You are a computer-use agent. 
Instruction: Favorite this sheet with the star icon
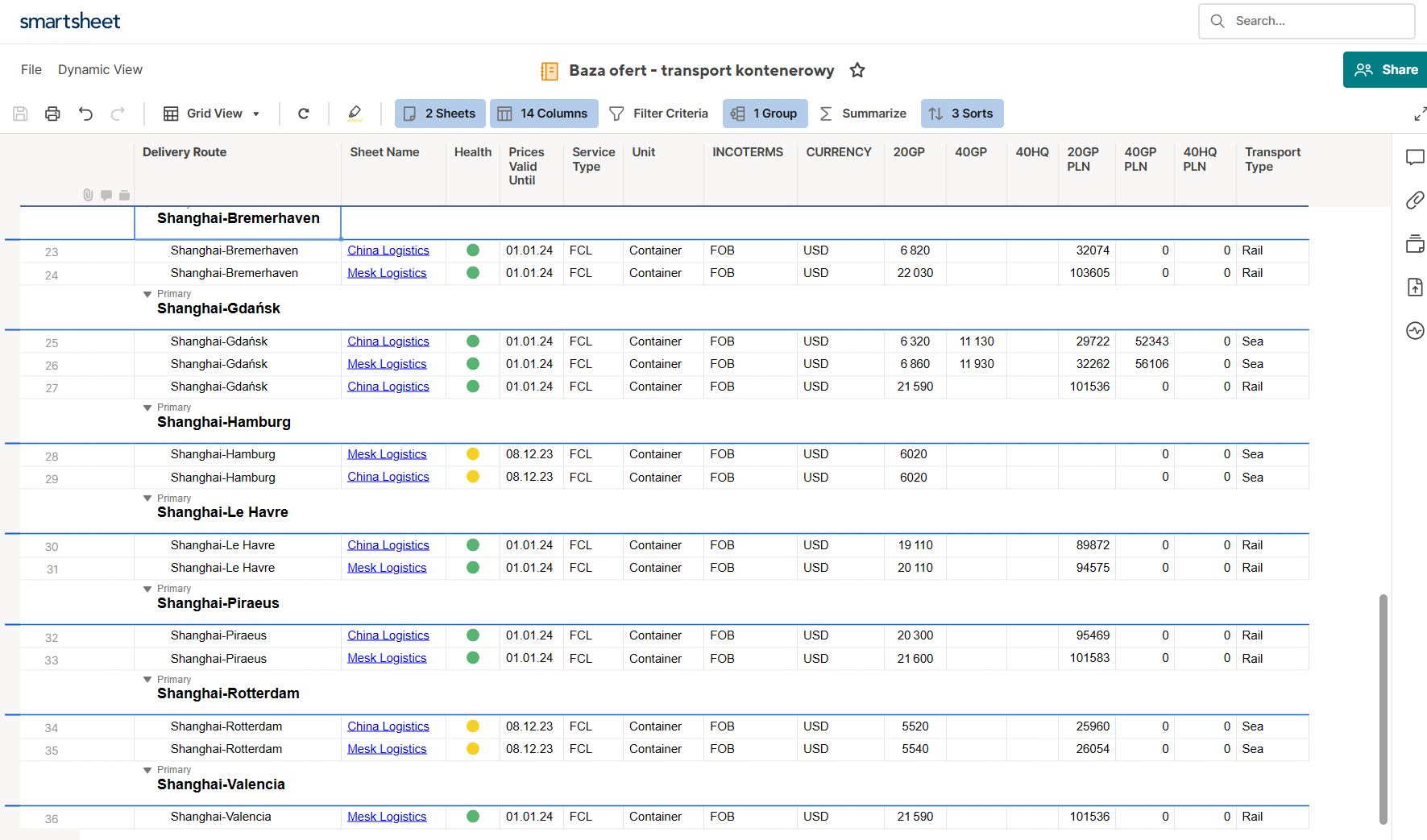click(857, 70)
